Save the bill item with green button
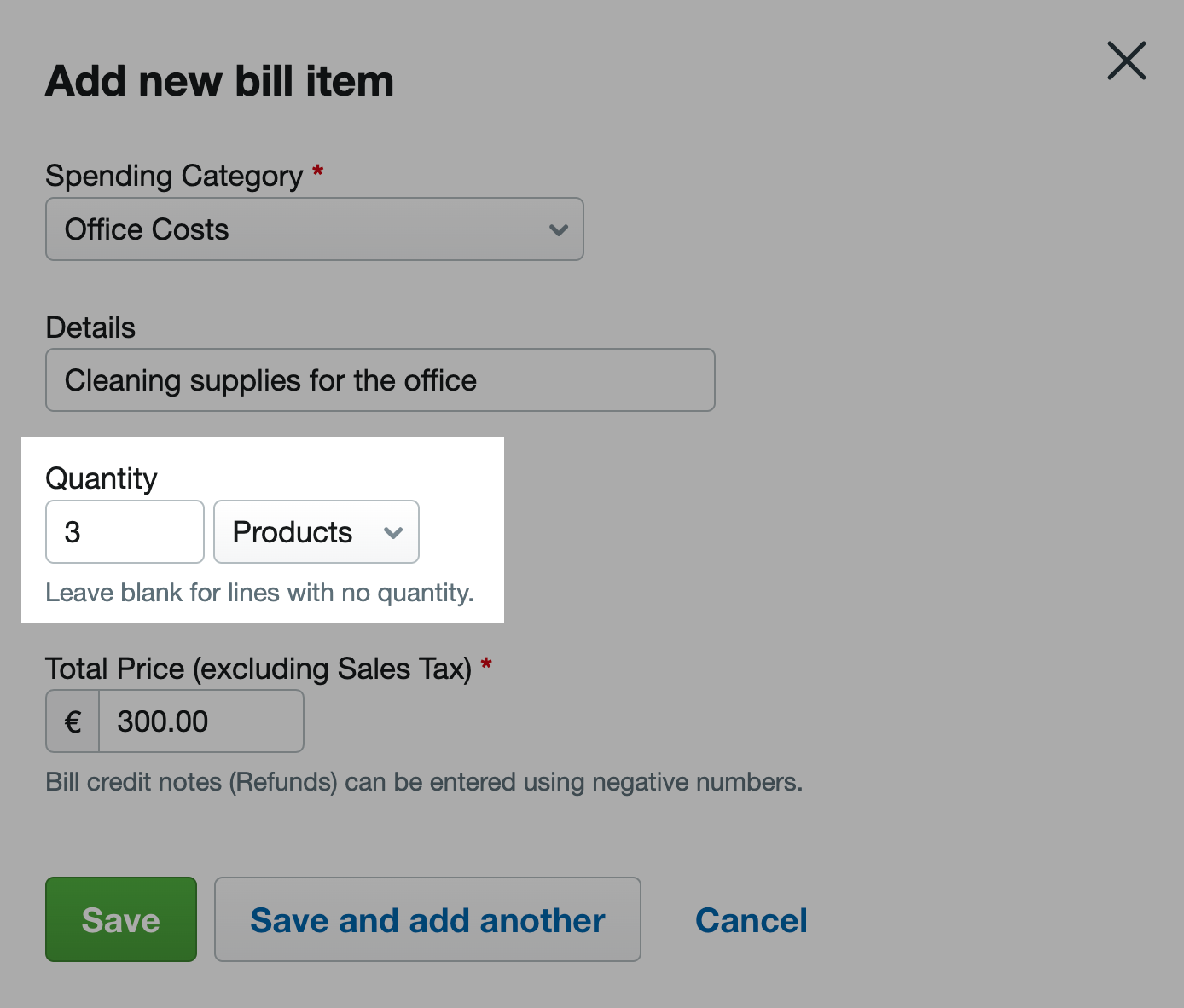Image resolution: width=1184 pixels, height=1008 pixels. [121, 919]
